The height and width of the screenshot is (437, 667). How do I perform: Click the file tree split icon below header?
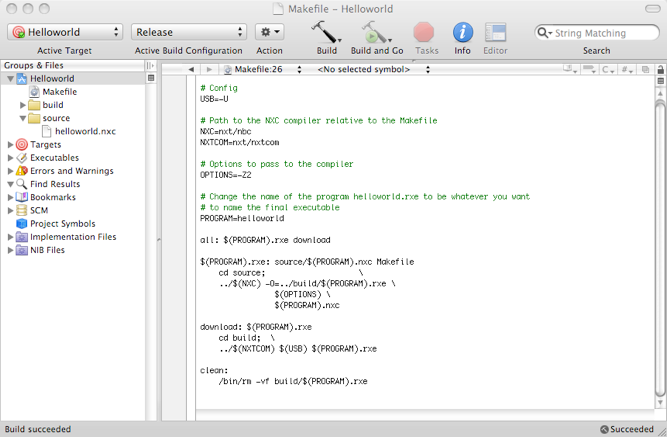(x=151, y=78)
